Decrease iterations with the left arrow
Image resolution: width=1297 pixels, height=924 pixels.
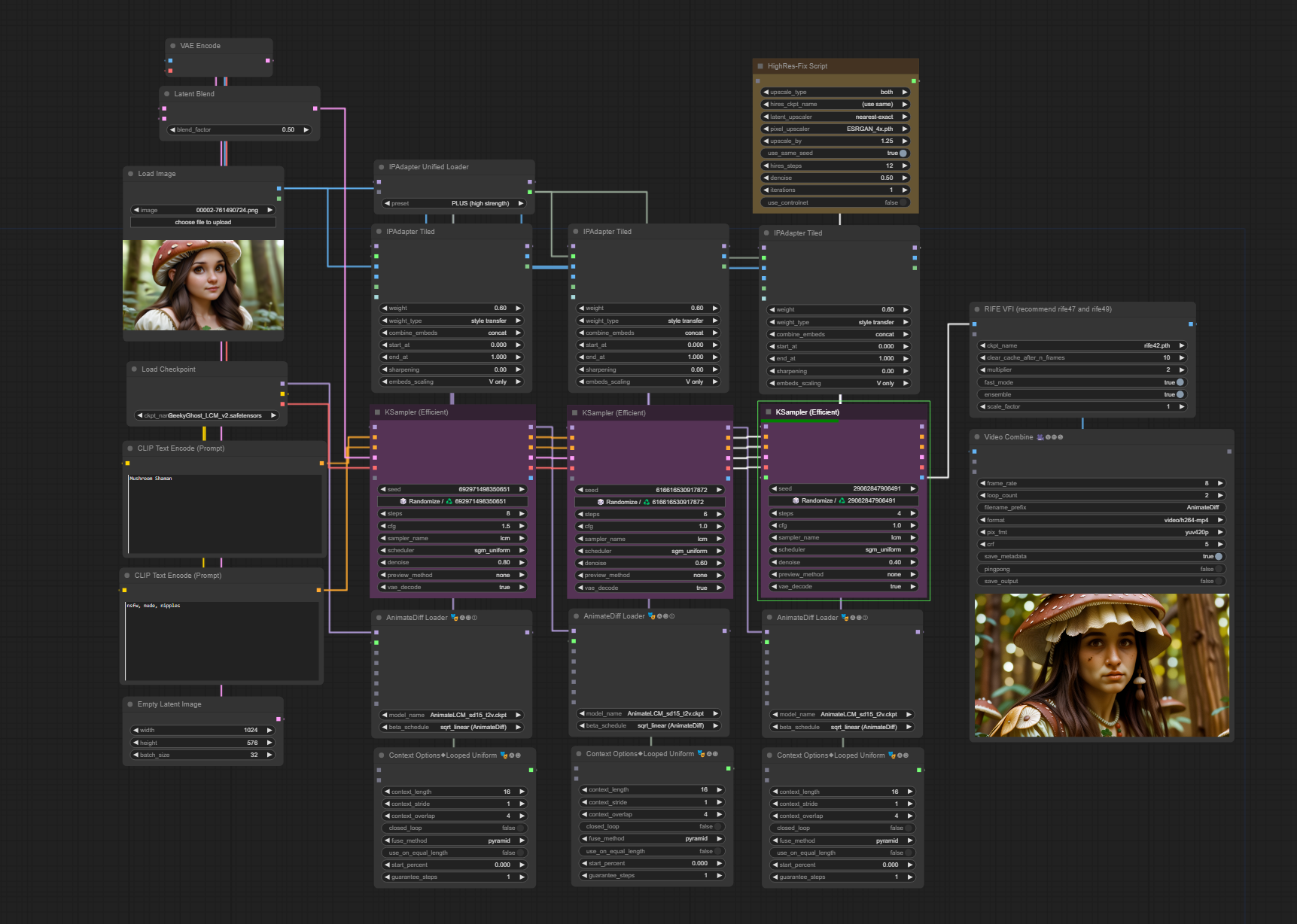766,190
